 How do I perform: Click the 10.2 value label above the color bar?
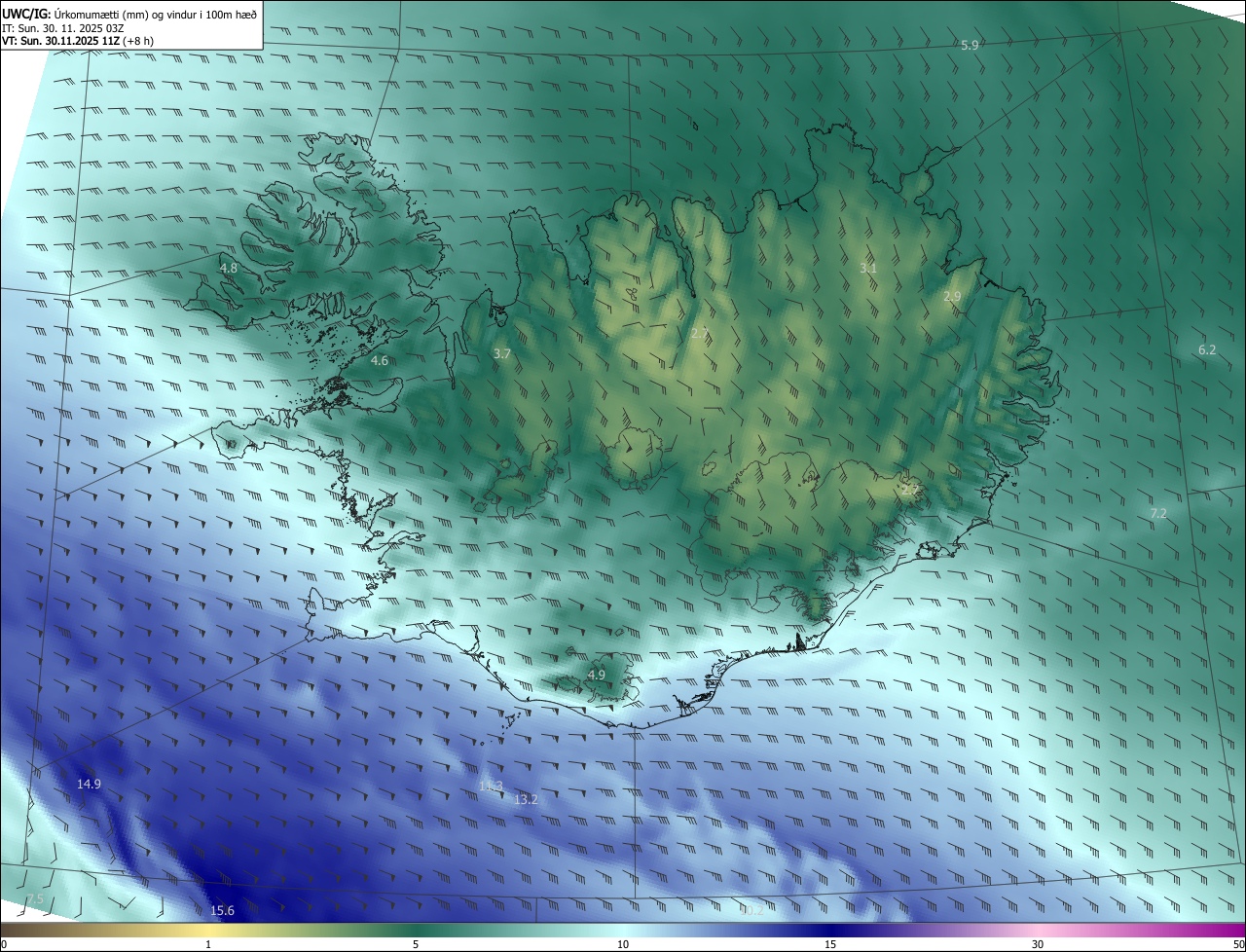tap(751, 910)
